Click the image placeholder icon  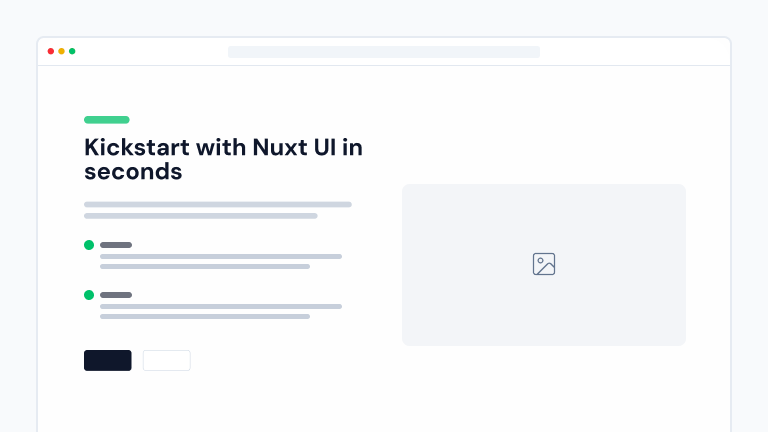[x=544, y=264]
